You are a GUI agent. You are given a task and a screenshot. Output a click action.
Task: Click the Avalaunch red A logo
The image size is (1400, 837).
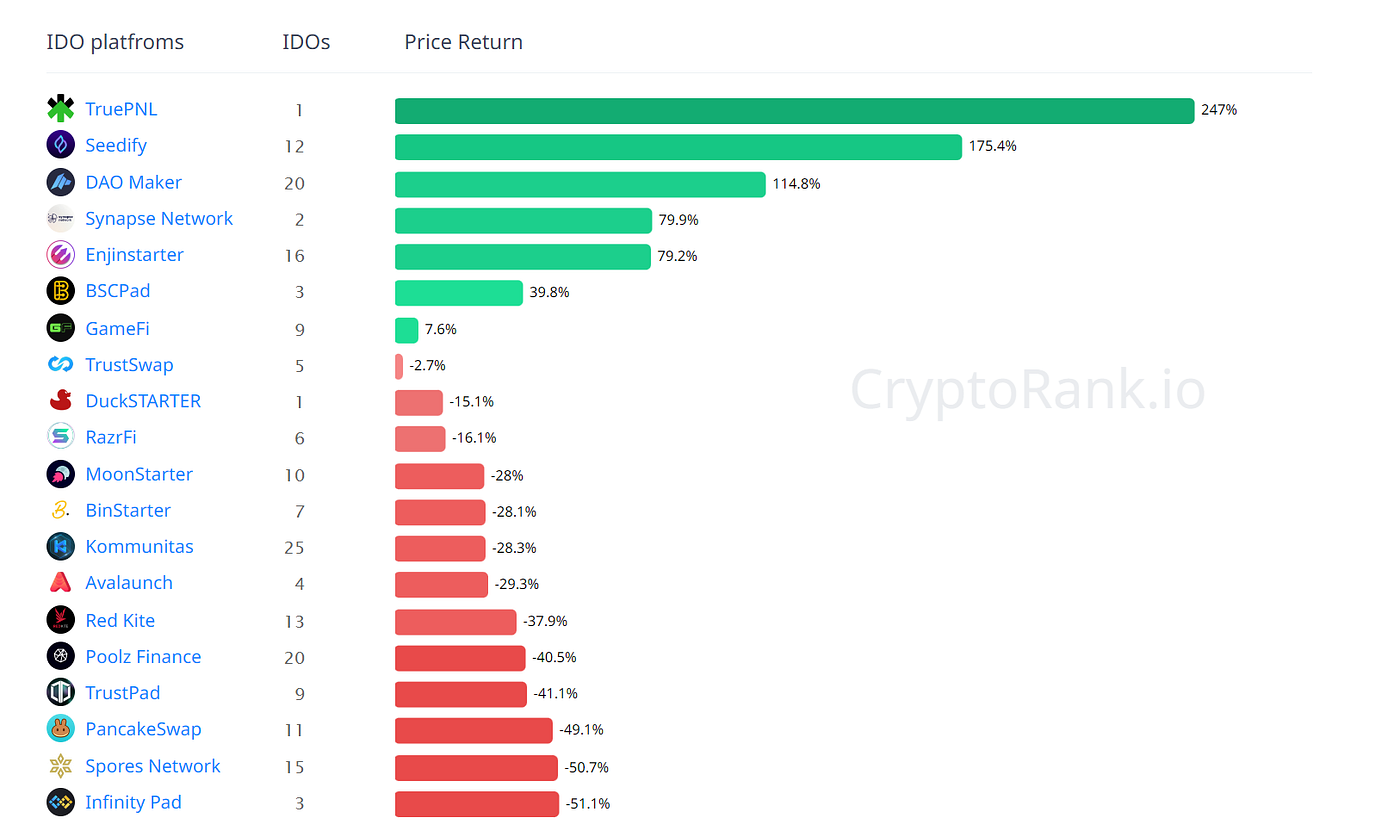point(61,583)
